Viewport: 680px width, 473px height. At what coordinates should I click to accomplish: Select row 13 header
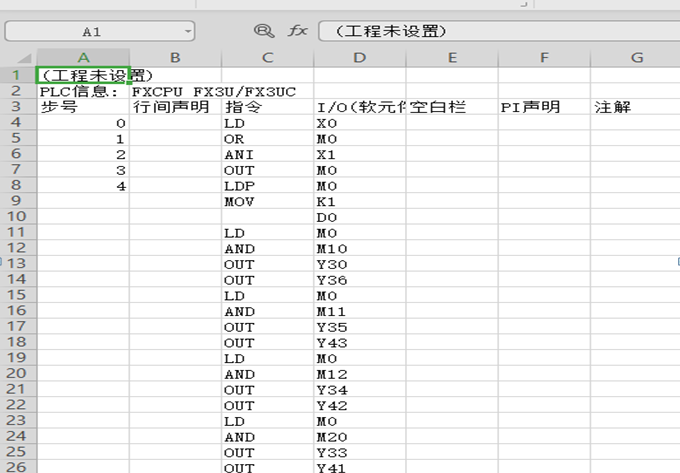pos(18,263)
